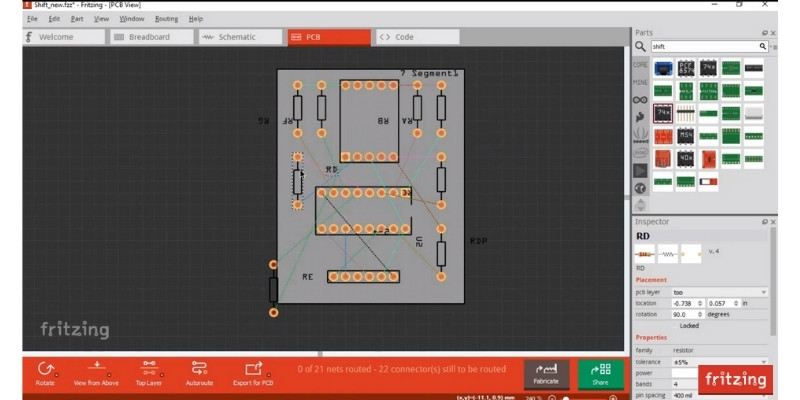
Task: Open the Arduino parts bin
Action: 640,99
